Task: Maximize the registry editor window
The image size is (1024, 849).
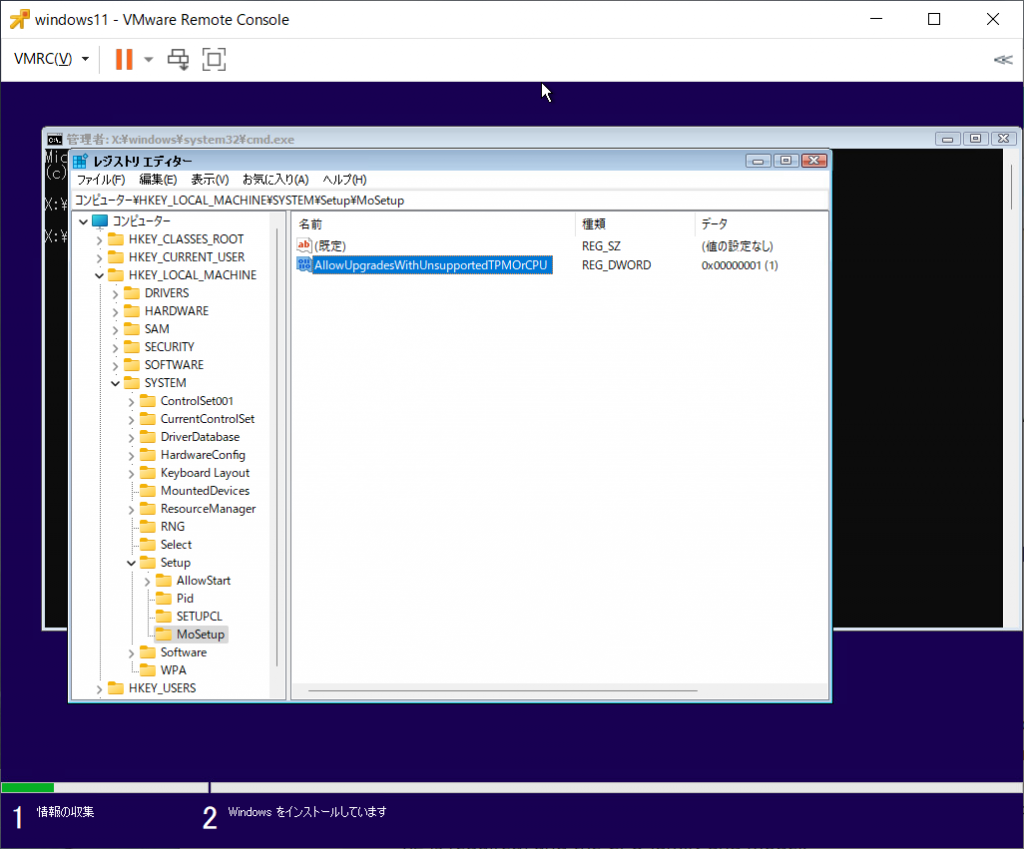Action: [786, 161]
